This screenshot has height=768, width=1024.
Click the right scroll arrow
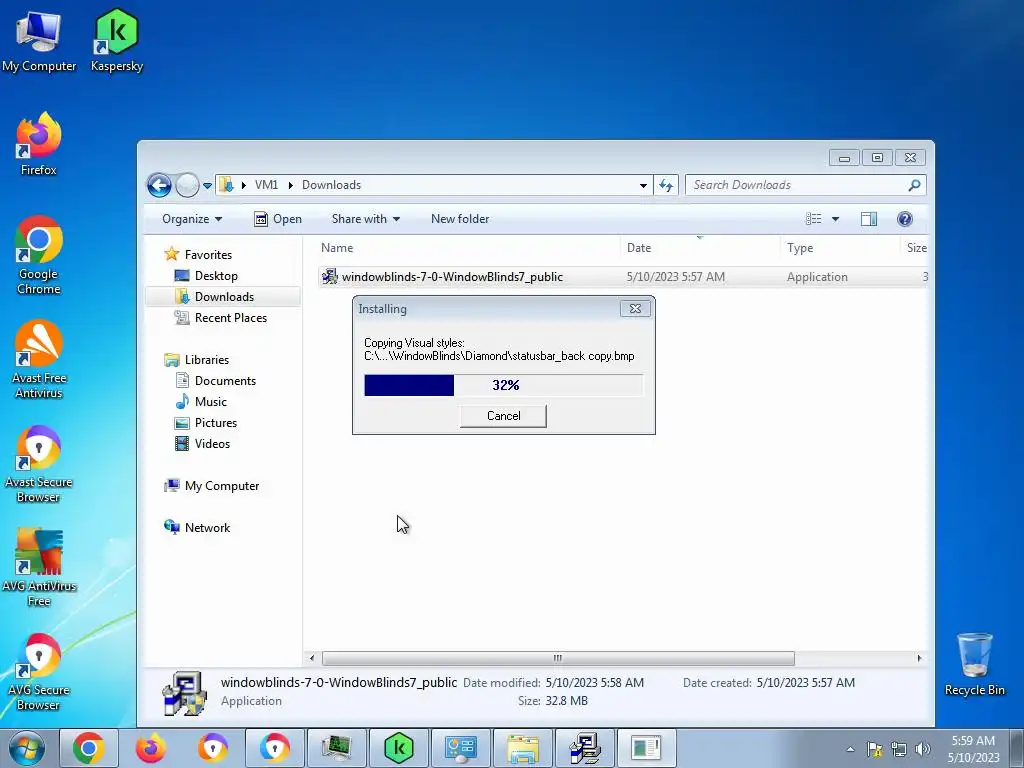click(920, 658)
